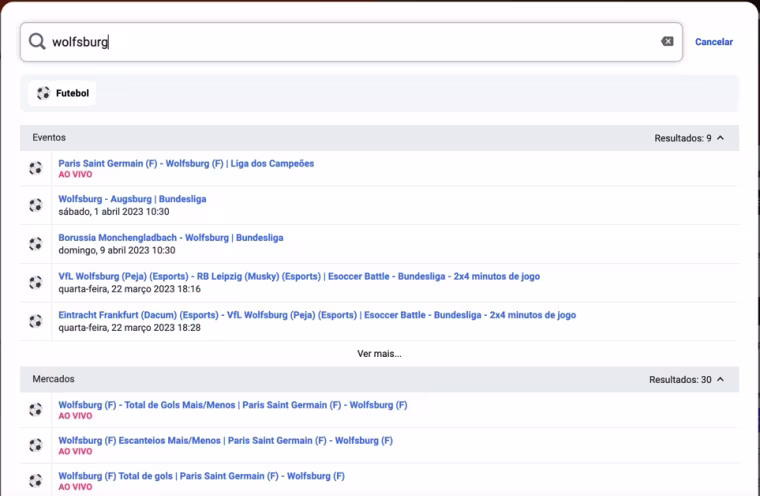Click ball icon beside Total de Gols Mais/Menos
Image resolution: width=760 pixels, height=496 pixels.
click(35, 410)
